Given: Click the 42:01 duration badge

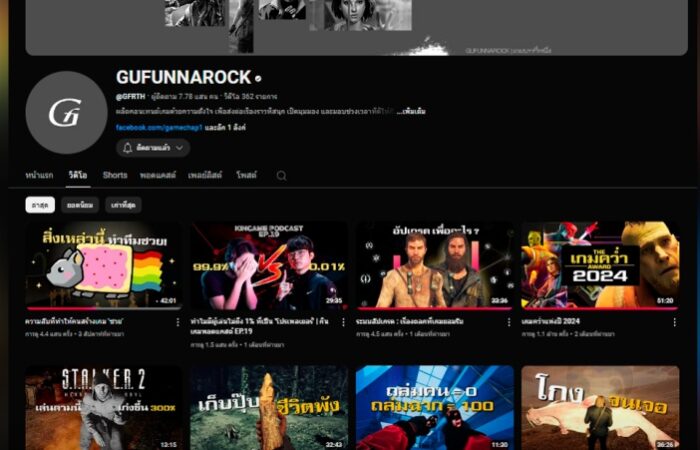Looking at the screenshot, I should (x=167, y=301).
